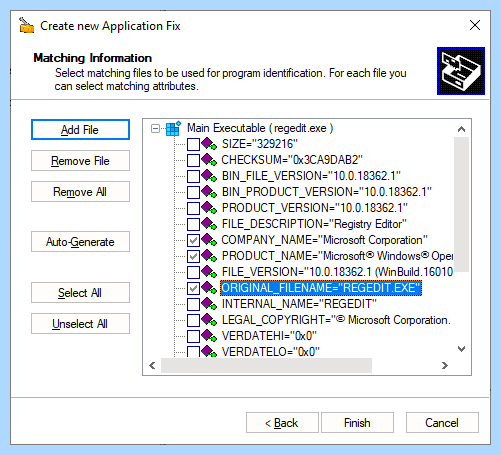
Task: Select the INTERNAL_NAME="REGEDIT" row
Action: pyautogui.click(x=299, y=304)
